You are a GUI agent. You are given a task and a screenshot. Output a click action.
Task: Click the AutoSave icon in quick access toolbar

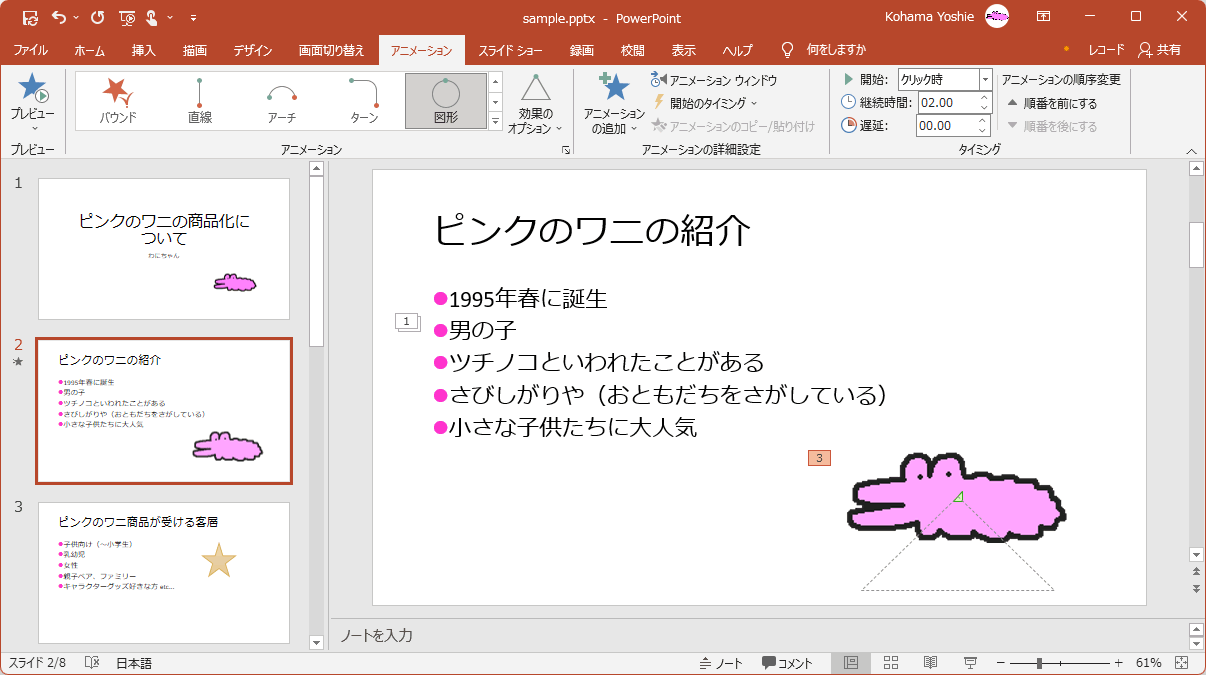tap(30, 17)
